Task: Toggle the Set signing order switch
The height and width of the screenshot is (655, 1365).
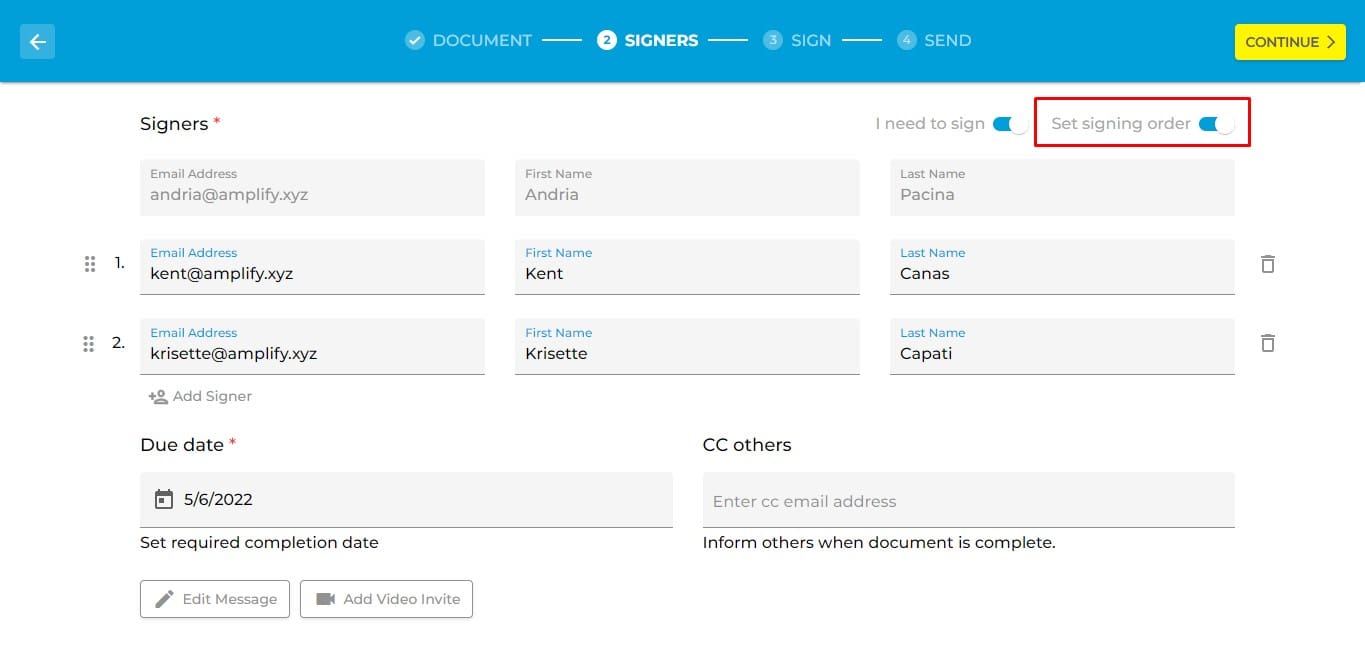Action: [x=1216, y=124]
